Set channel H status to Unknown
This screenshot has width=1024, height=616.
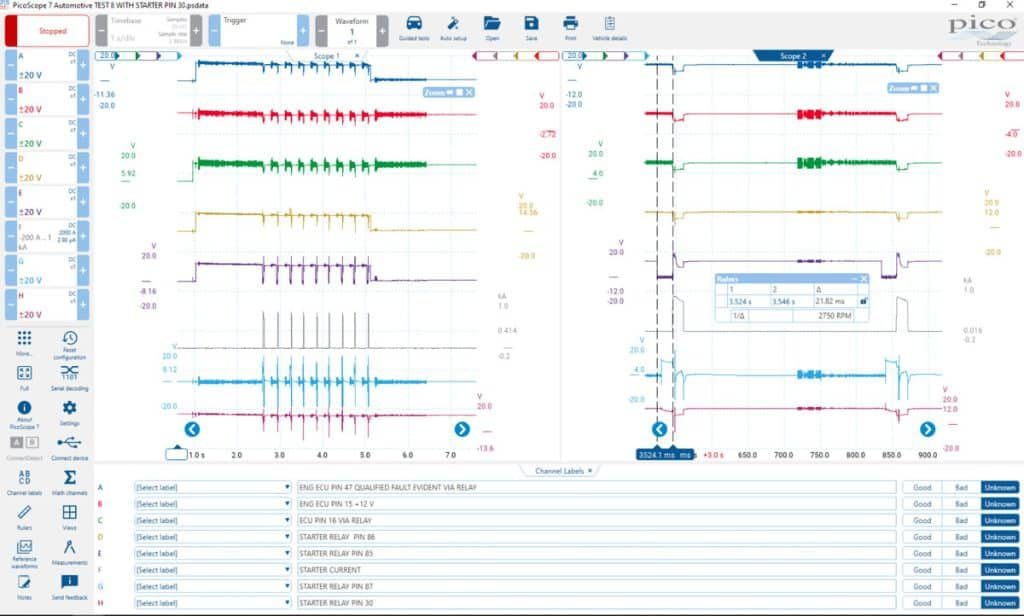1000,603
